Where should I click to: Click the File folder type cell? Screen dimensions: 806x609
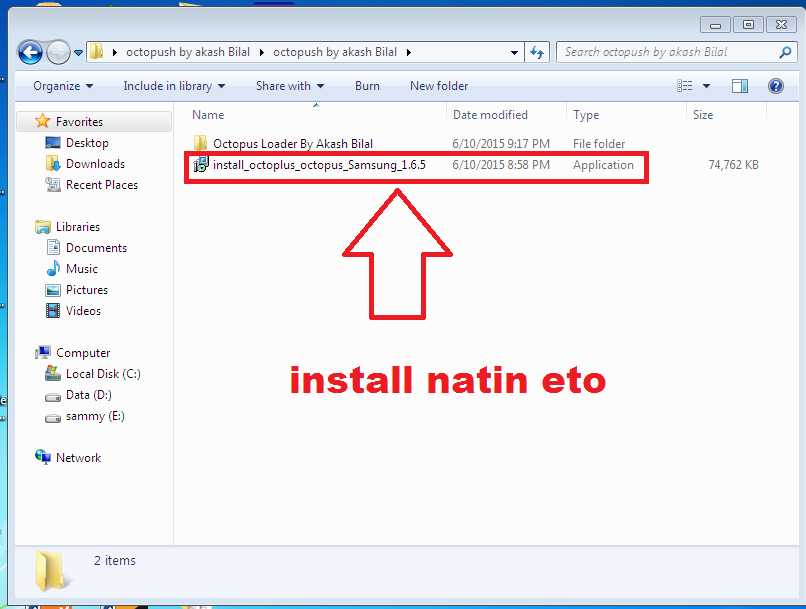[x=599, y=143]
